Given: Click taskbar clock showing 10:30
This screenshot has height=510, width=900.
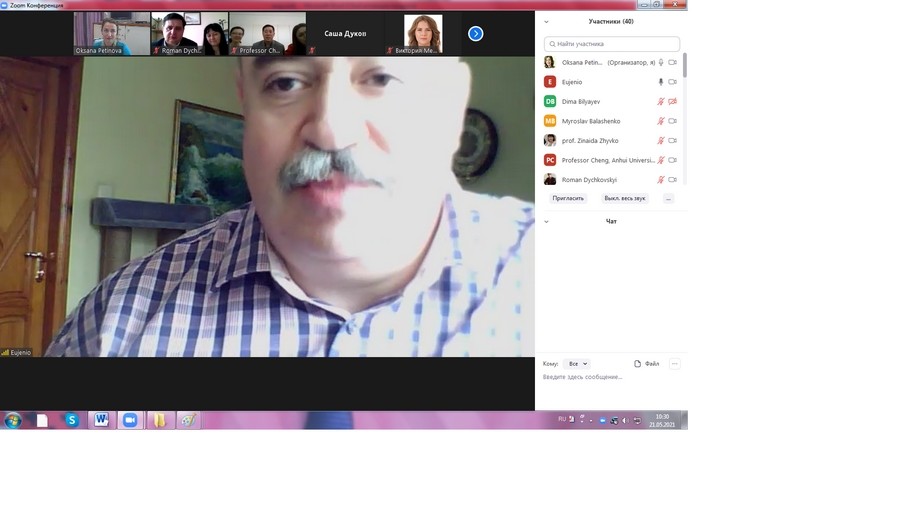Looking at the screenshot, I should [662, 421].
